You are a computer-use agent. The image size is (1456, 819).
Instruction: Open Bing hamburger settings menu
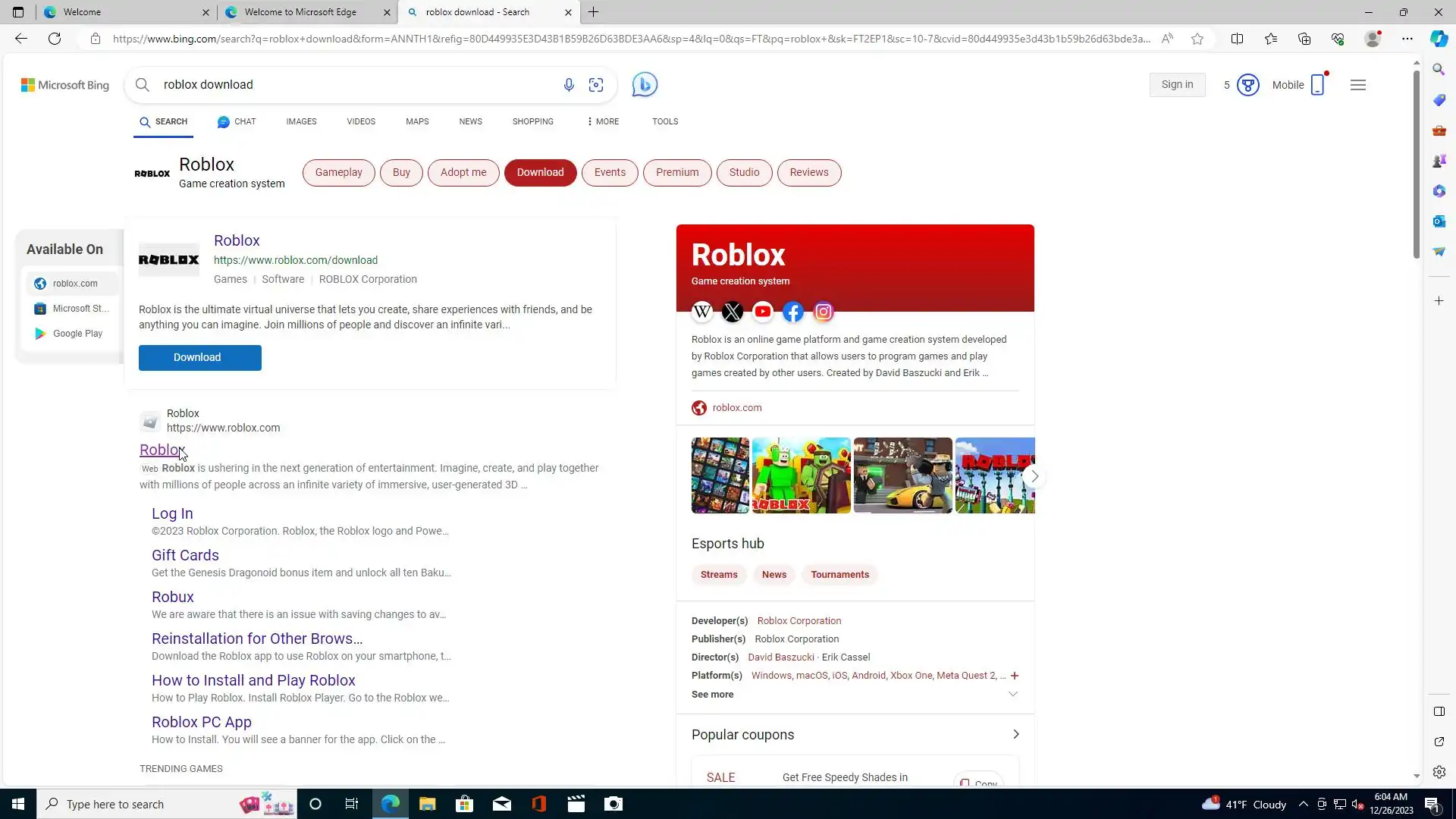coord(1357,85)
